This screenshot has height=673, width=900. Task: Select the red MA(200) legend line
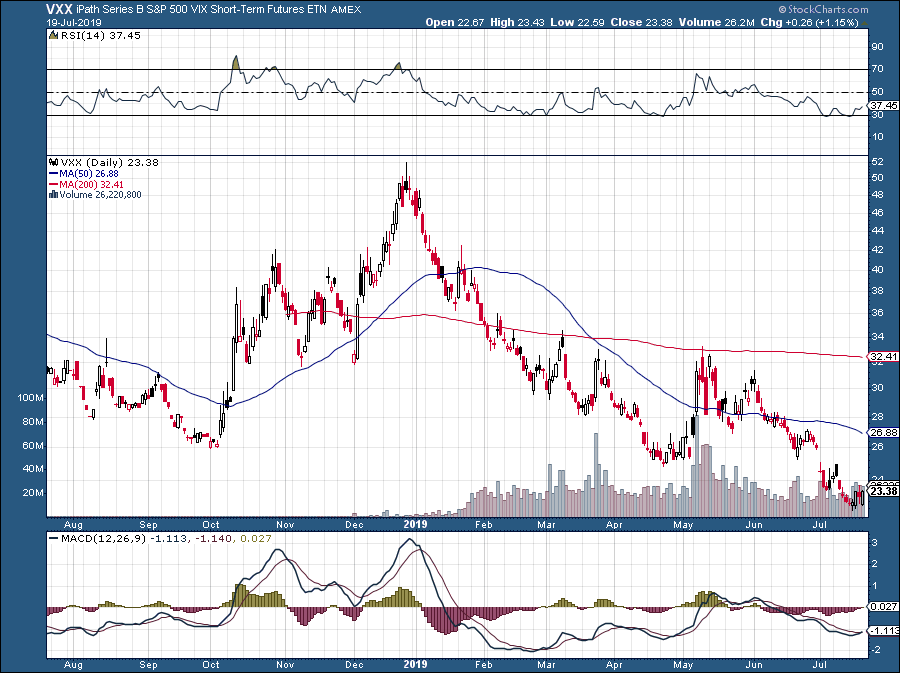point(54,184)
